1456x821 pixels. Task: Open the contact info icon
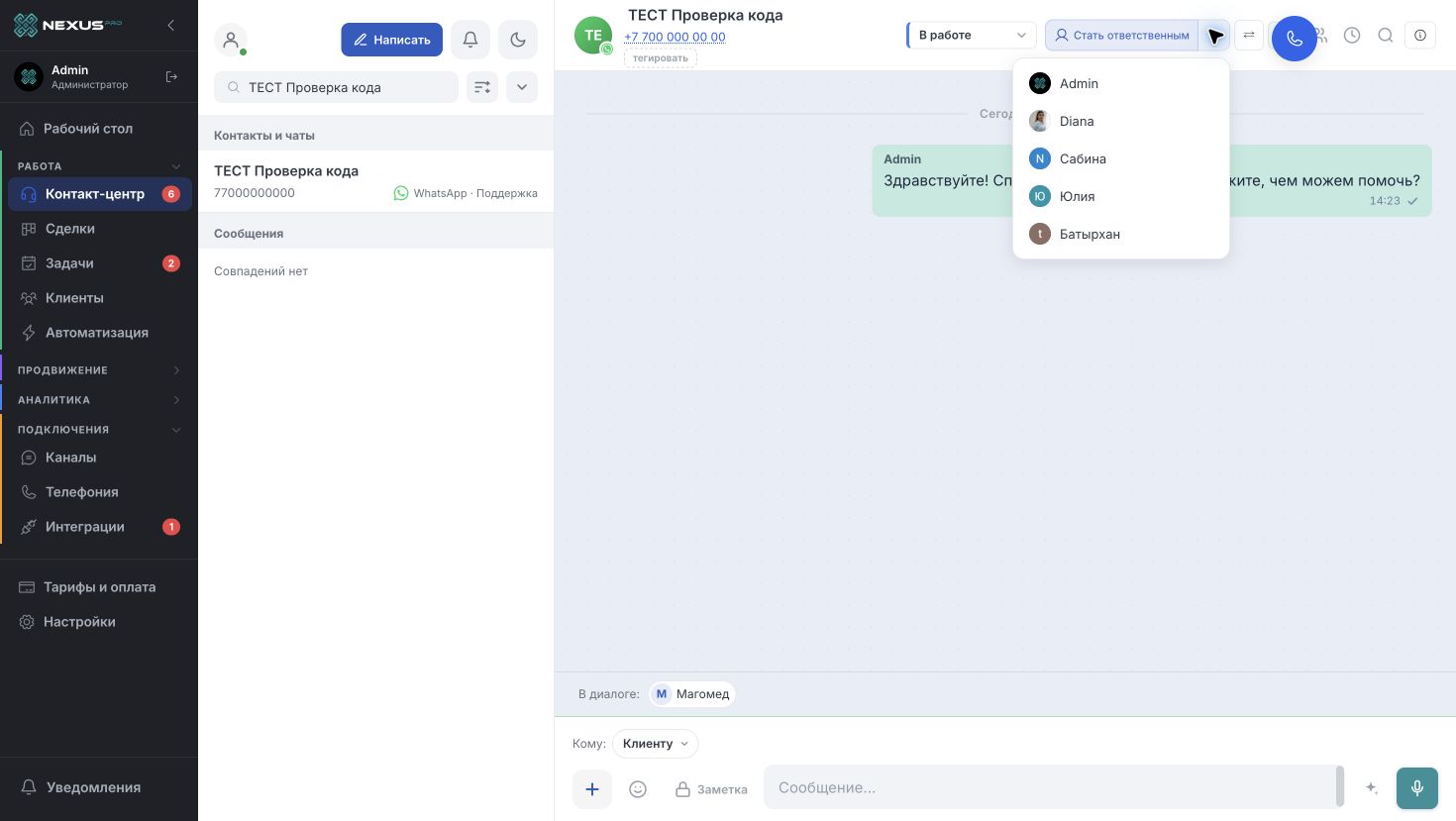[x=1420, y=36]
